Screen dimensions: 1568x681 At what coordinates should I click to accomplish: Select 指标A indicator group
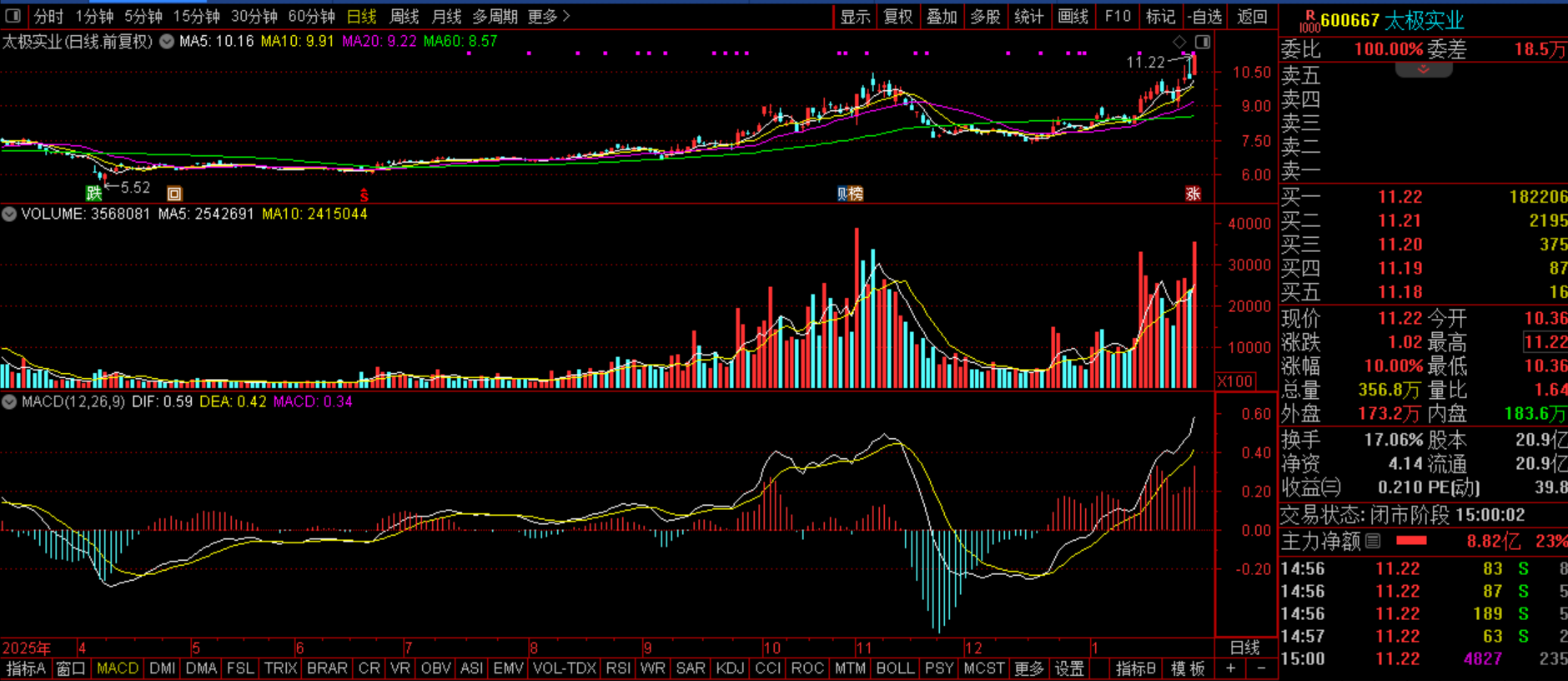[26, 668]
